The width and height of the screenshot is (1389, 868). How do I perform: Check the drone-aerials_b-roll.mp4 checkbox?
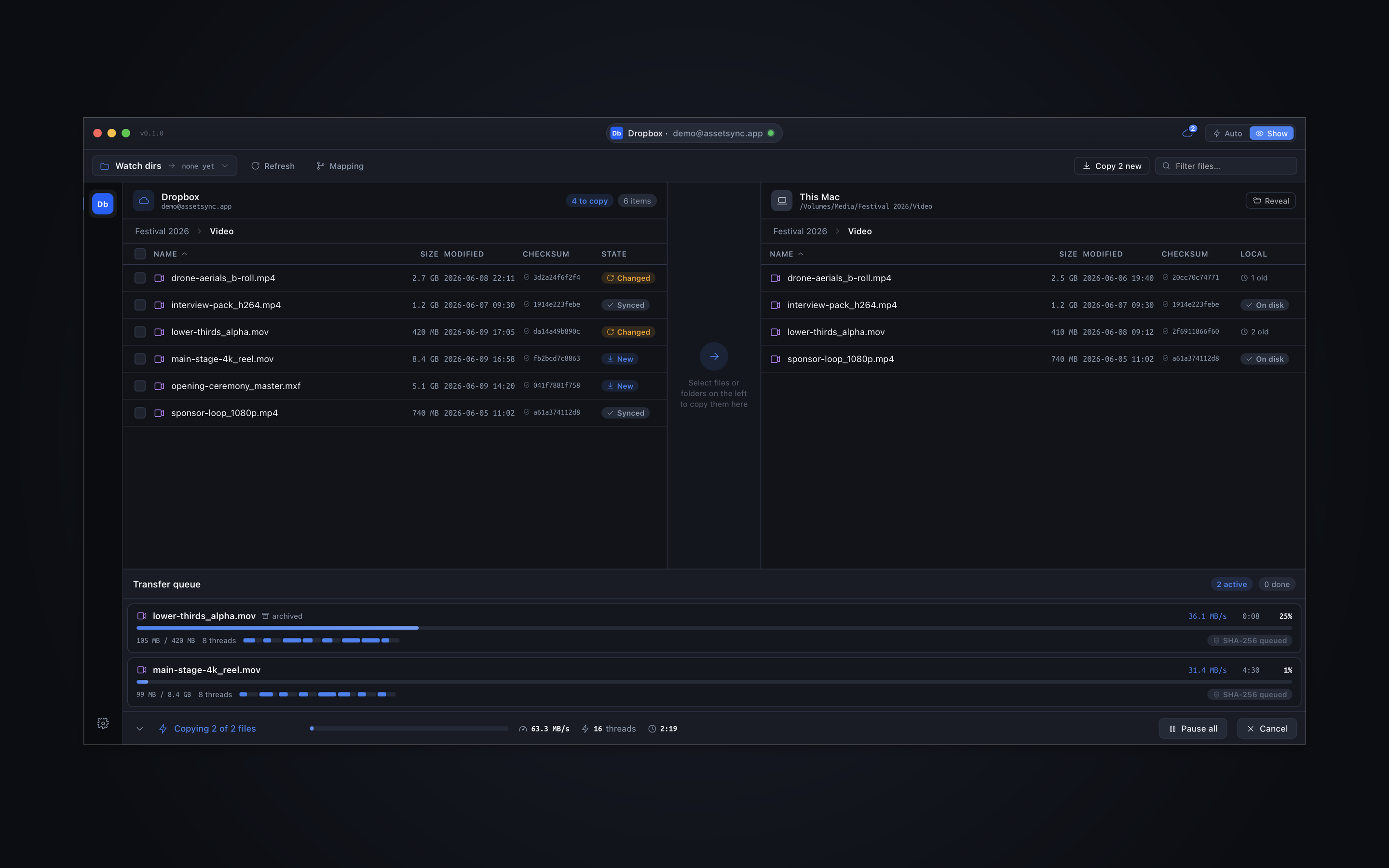tap(140, 278)
